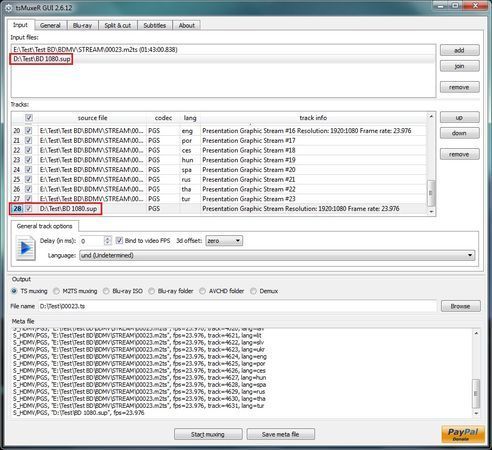Toggle the select-all tracks header checkbox
The width and height of the screenshot is (492, 450).
tap(29, 118)
